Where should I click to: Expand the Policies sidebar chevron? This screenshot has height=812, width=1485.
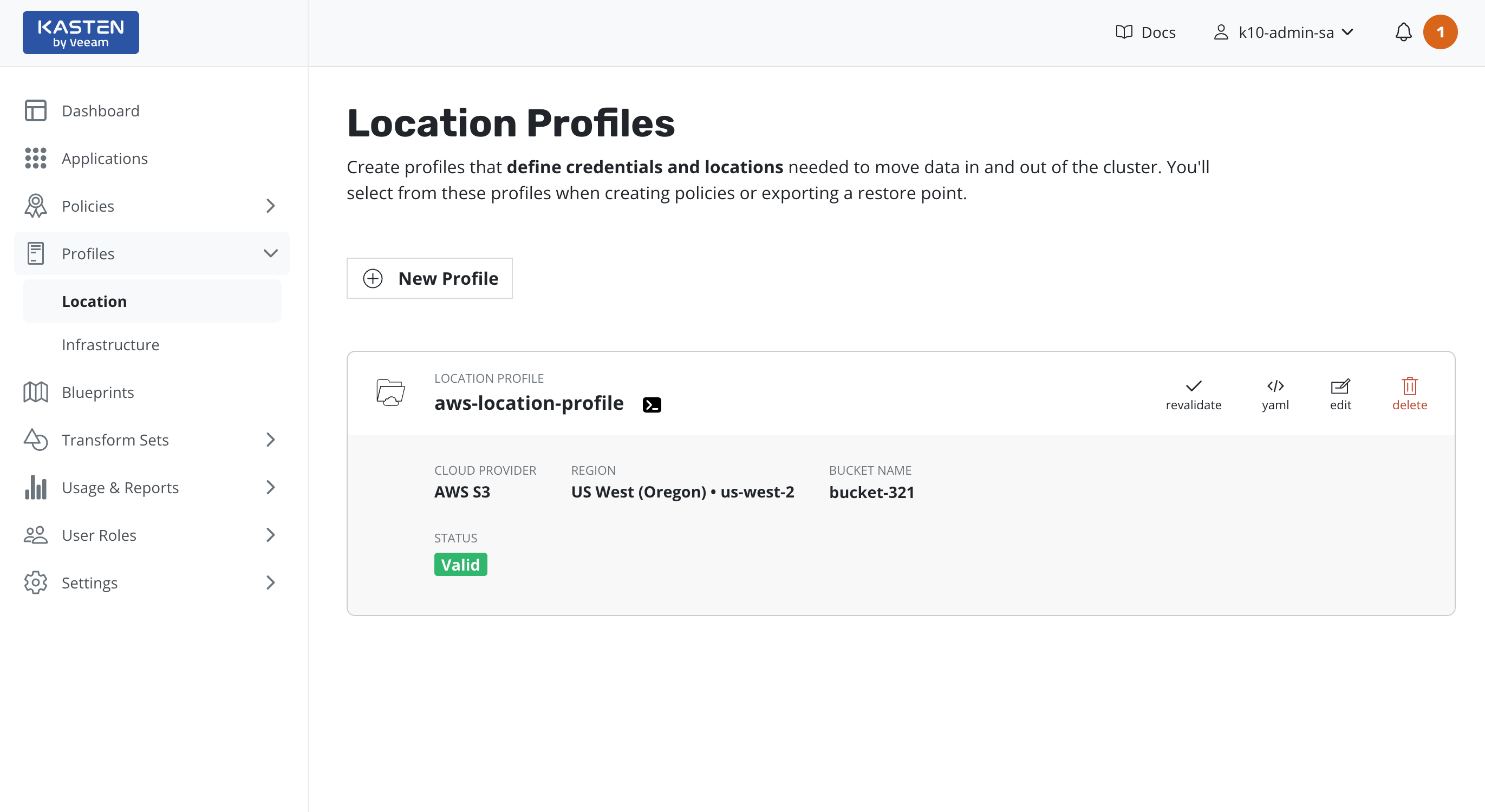coord(270,206)
